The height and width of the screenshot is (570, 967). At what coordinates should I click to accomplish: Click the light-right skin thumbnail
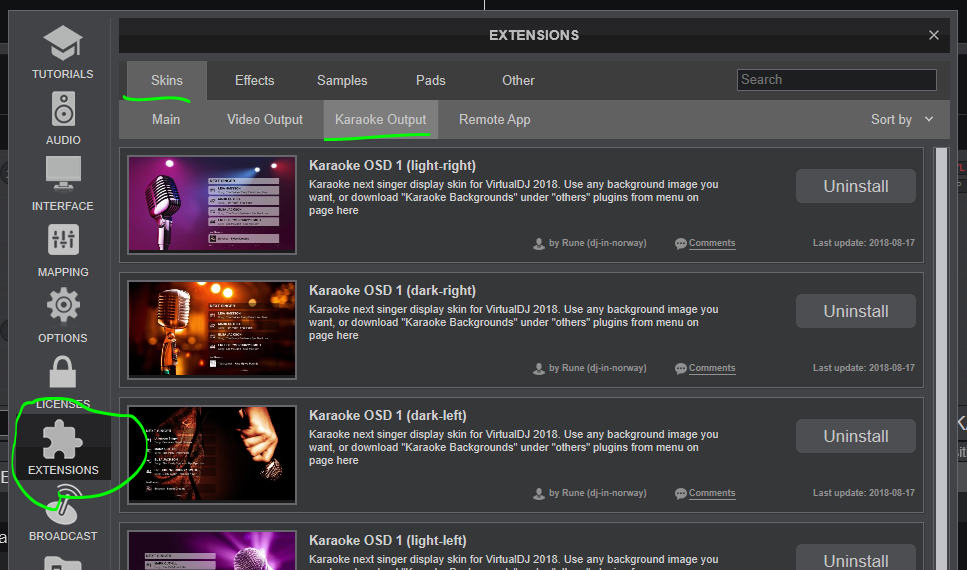click(212, 205)
